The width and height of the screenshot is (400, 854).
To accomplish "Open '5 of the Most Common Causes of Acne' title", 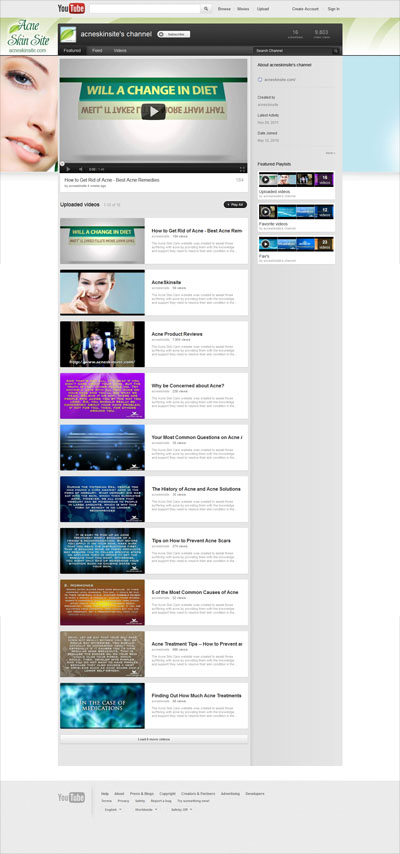I will [195, 592].
